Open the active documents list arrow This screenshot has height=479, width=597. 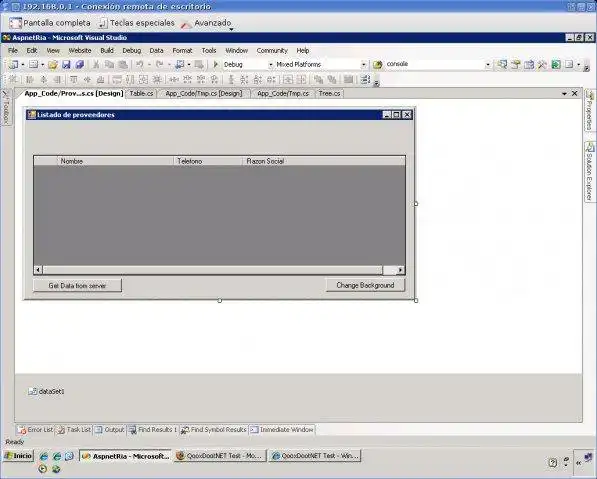564,94
